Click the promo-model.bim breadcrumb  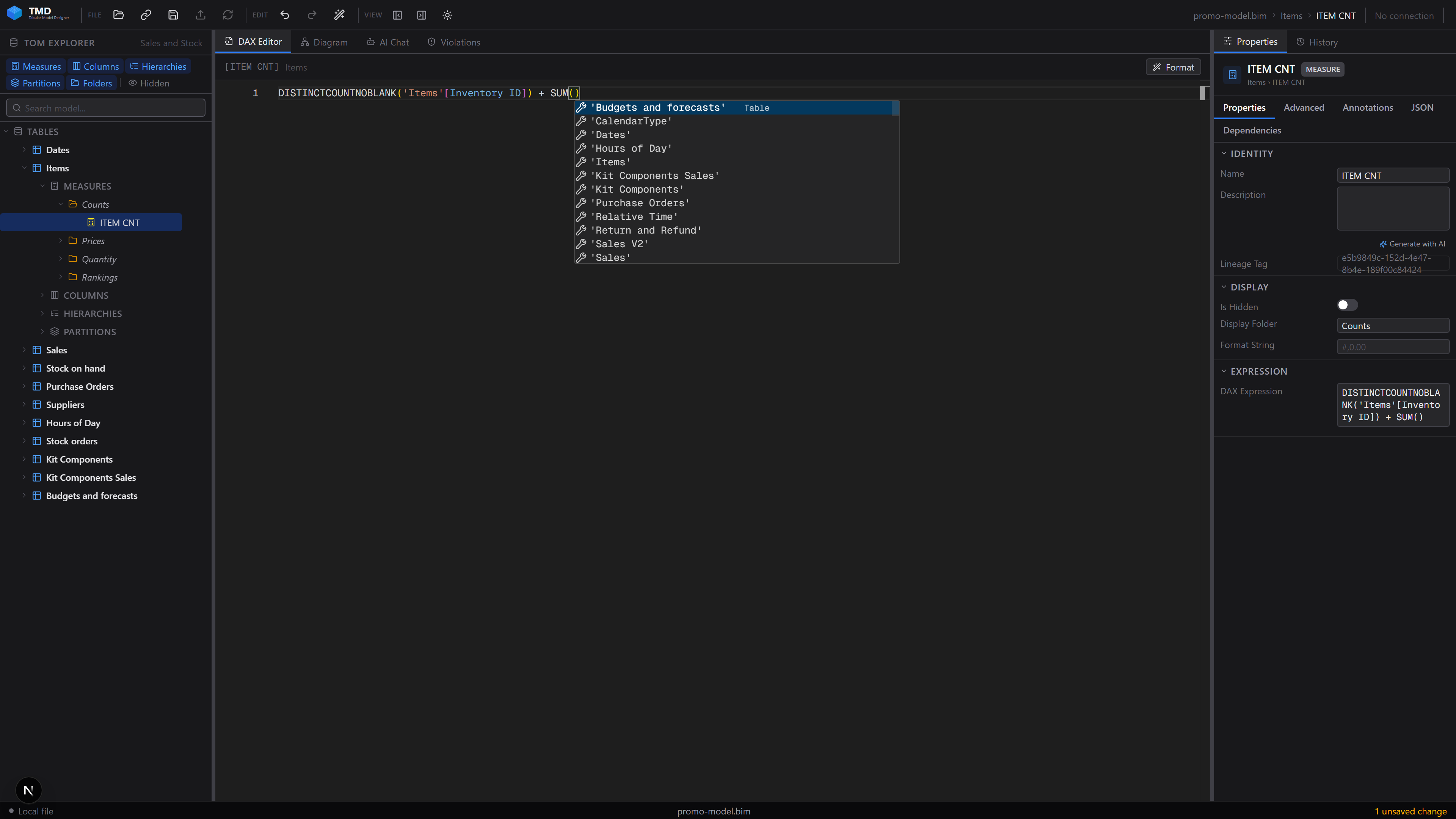coord(1229,16)
